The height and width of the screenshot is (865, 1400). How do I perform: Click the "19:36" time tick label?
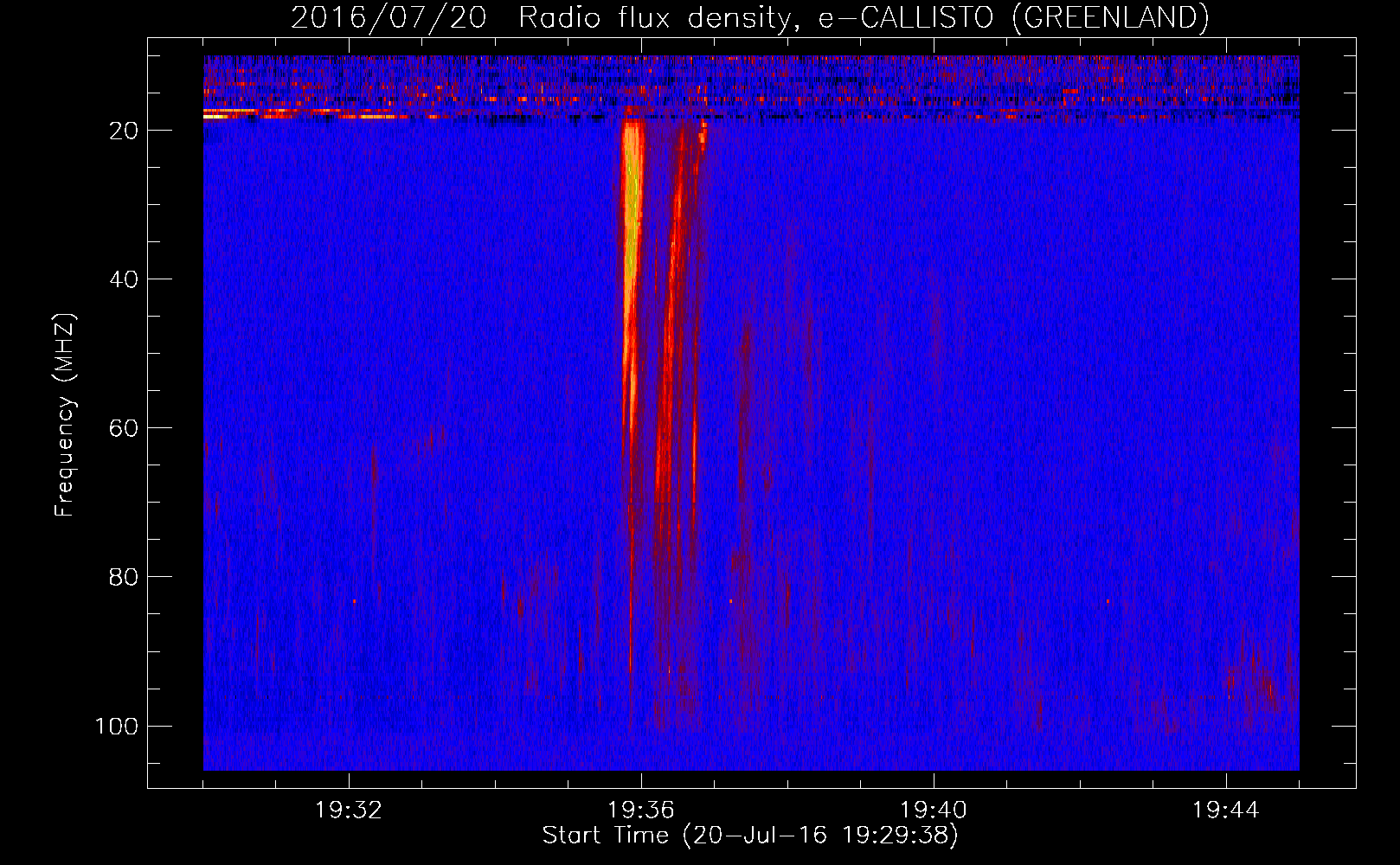click(x=641, y=811)
